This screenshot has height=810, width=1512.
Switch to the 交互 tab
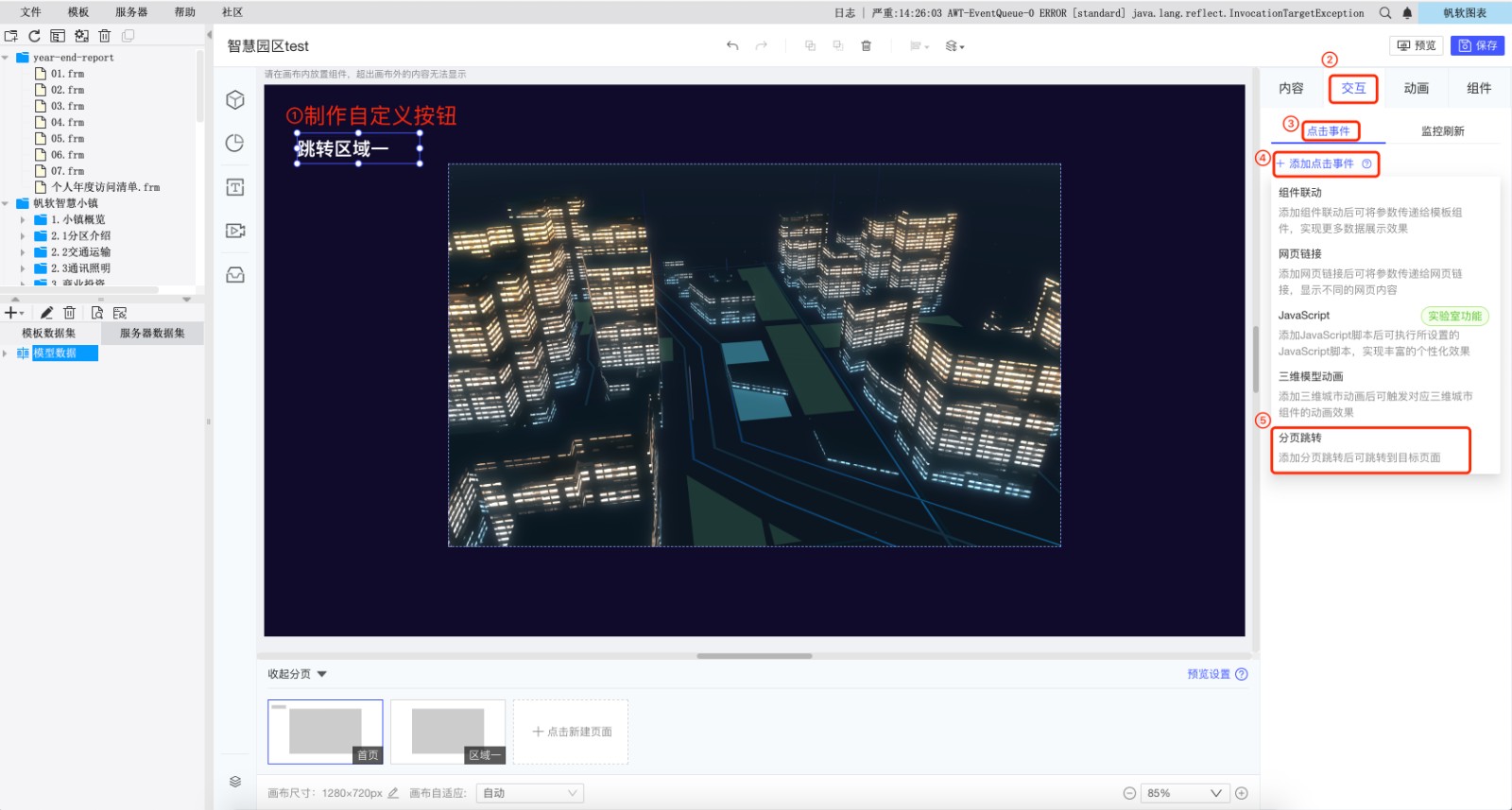pyautogui.click(x=1353, y=88)
